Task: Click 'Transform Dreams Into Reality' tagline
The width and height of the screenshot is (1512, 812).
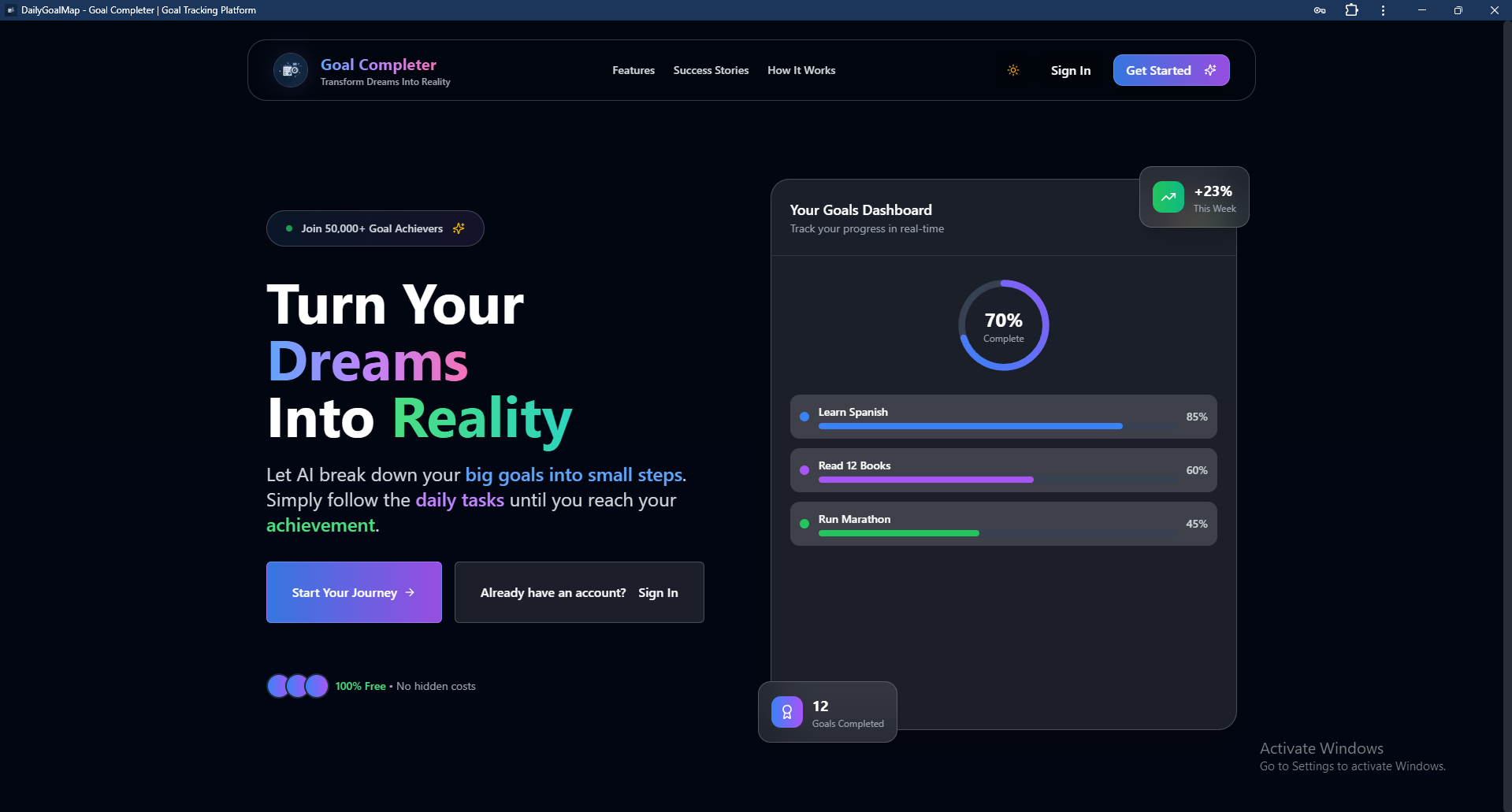Action: (385, 82)
